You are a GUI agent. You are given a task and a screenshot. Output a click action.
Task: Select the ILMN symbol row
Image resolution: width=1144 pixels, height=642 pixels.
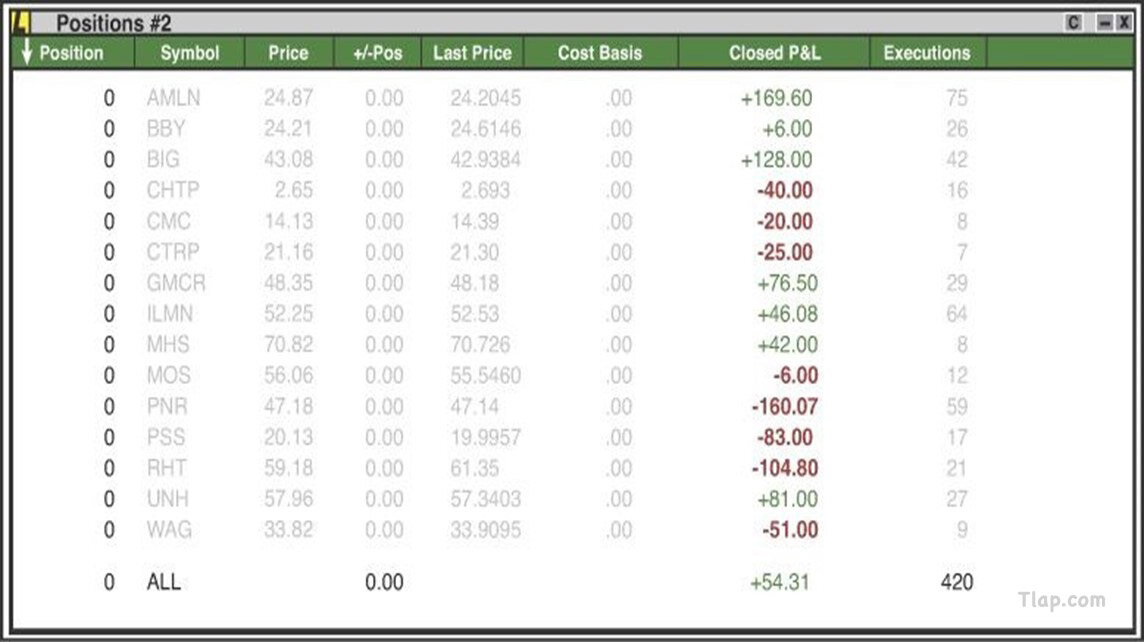pos(170,314)
